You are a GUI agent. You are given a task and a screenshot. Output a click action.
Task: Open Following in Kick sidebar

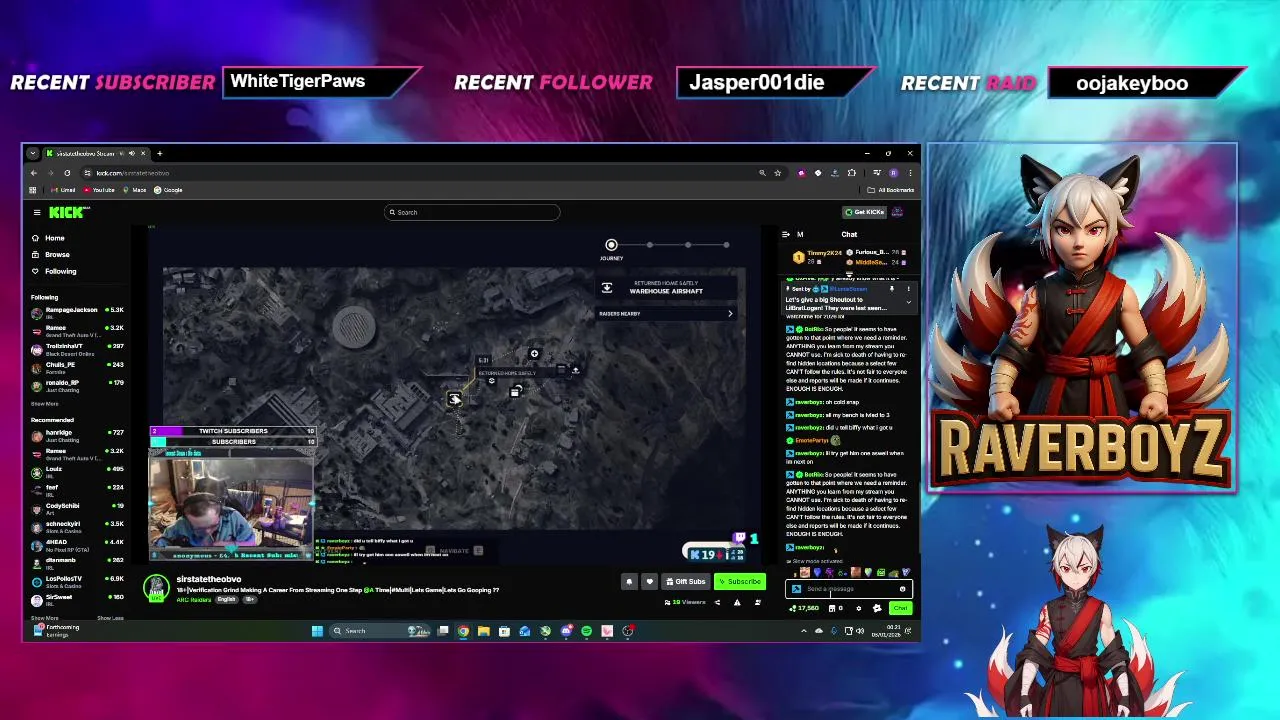coord(53,271)
